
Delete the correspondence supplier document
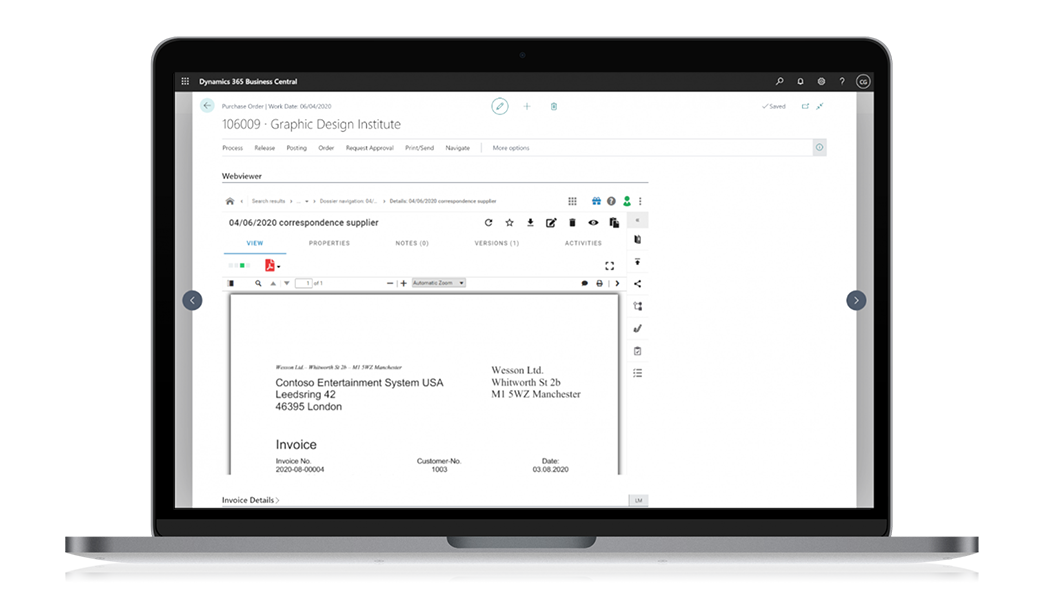click(572, 223)
